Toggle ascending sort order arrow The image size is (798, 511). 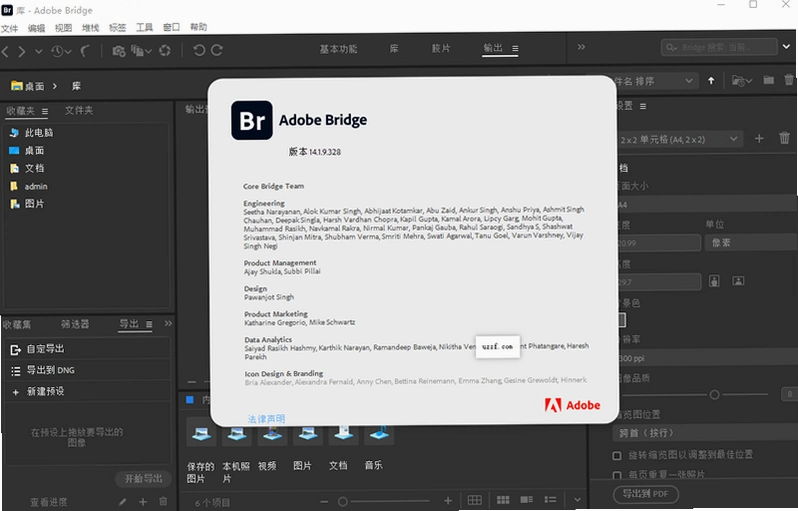click(x=711, y=80)
